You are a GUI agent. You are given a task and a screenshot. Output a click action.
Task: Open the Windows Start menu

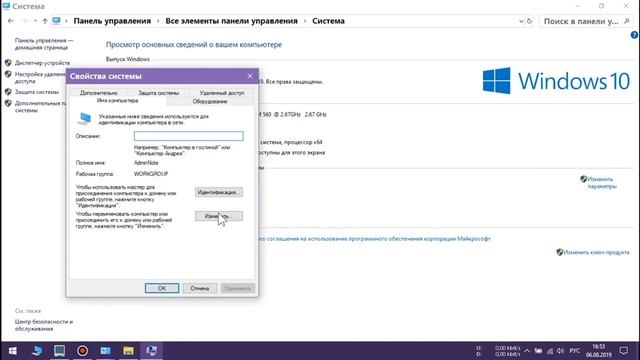coord(13,351)
